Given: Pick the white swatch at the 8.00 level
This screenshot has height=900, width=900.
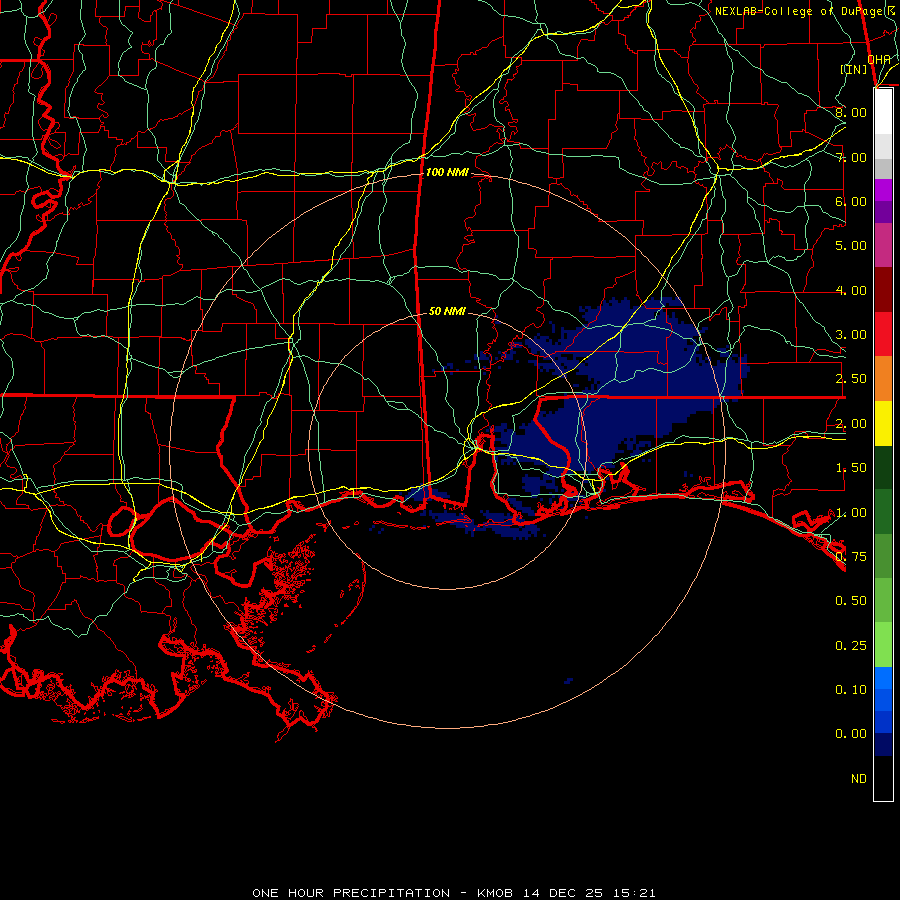Looking at the screenshot, I should click(883, 112).
